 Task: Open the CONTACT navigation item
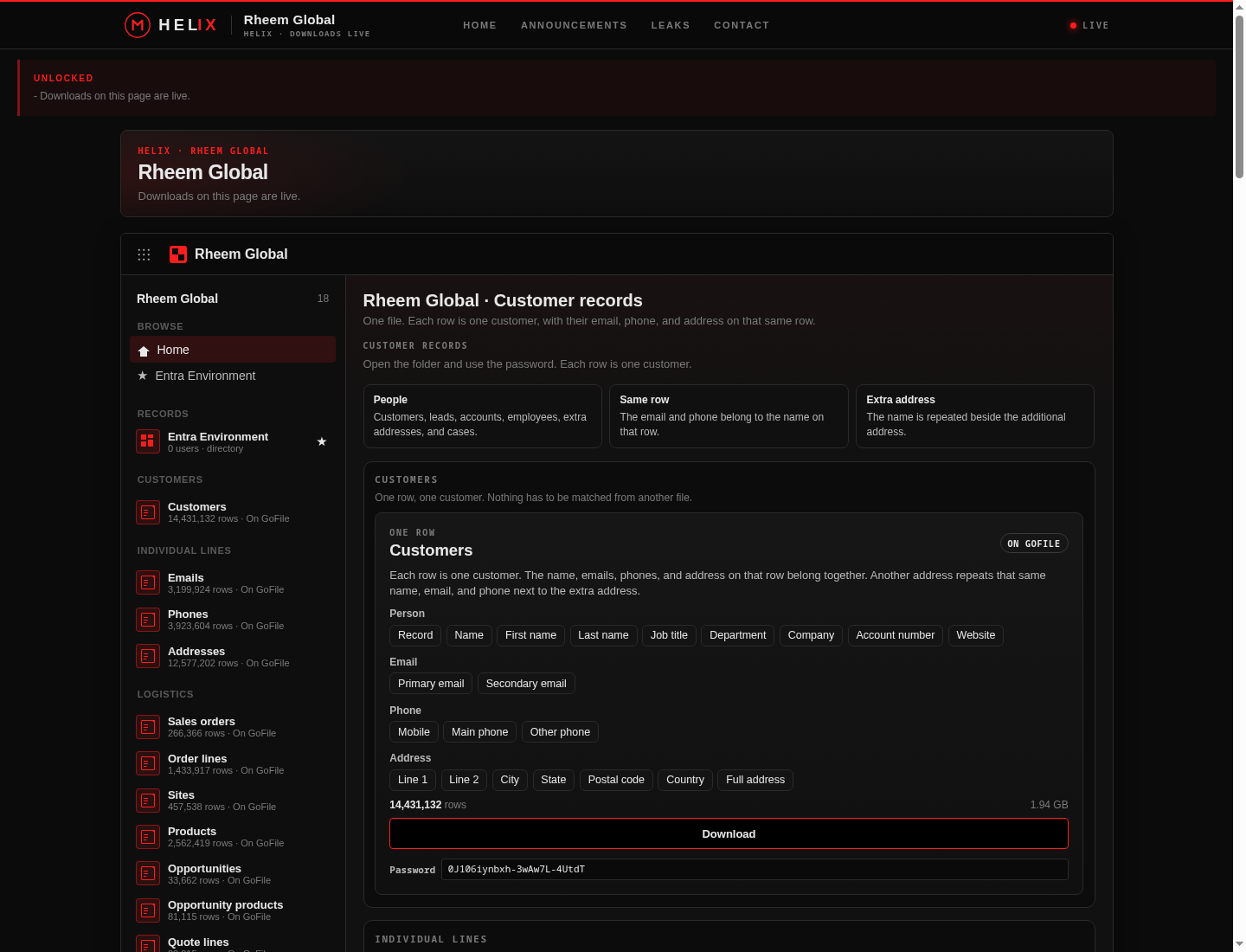(x=742, y=25)
